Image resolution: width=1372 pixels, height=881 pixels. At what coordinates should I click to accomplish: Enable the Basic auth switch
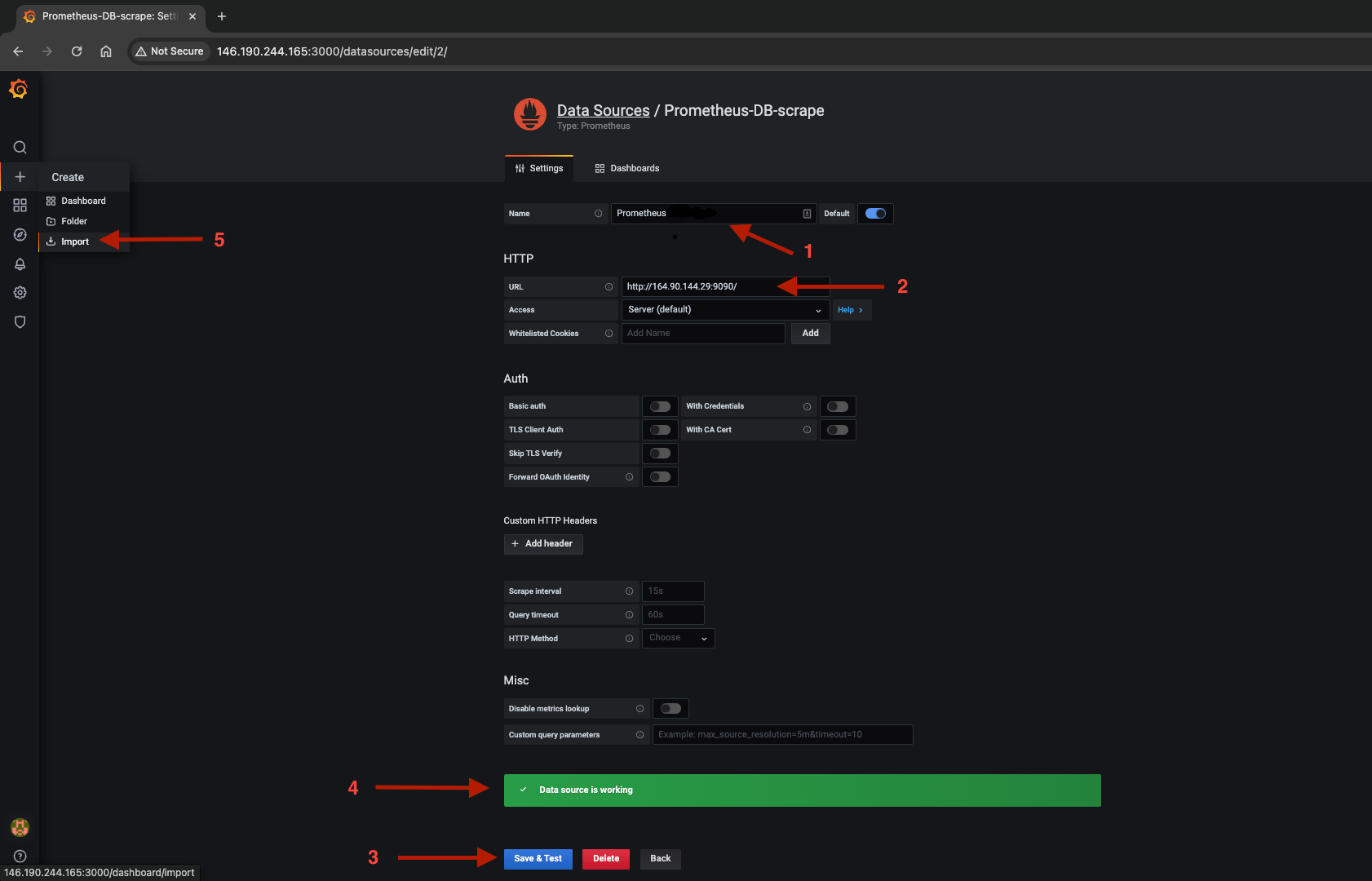660,406
